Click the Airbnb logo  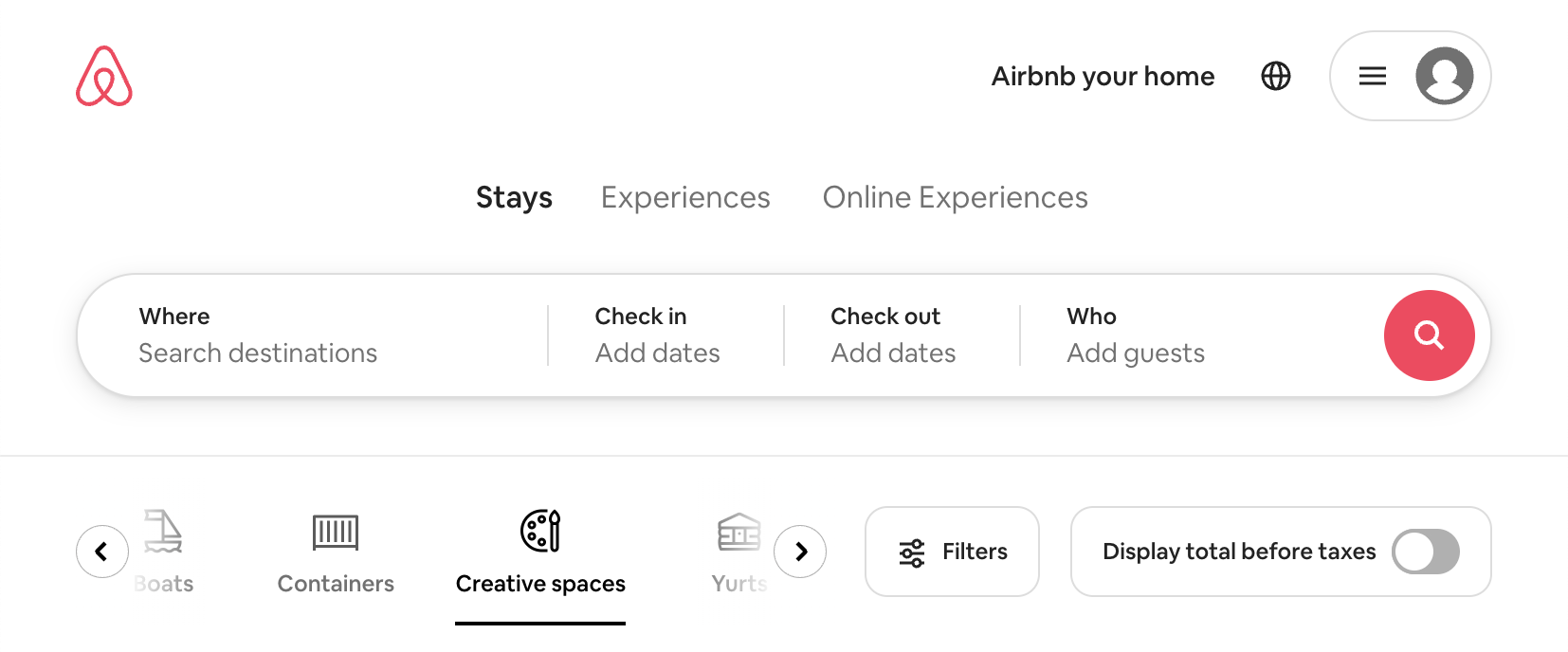[104, 76]
